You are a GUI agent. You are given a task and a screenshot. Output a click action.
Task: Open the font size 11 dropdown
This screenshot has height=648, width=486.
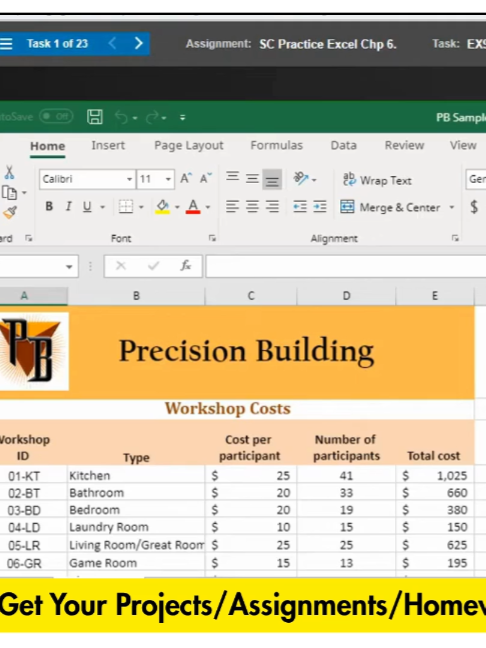point(168,179)
